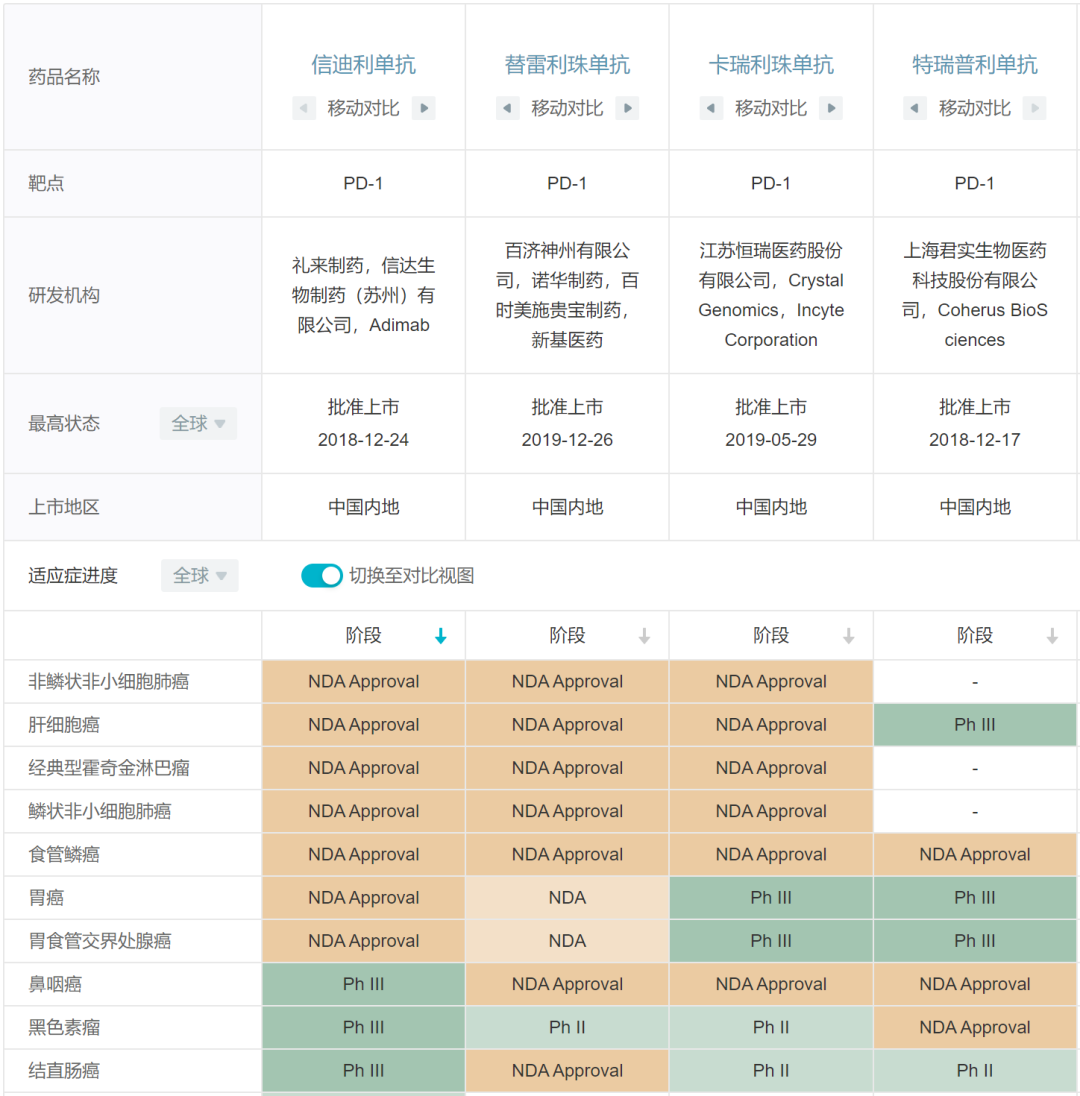
Task: Click Ph III cell for 信迪利单抗 黑色素瘤
Action: tap(363, 1028)
